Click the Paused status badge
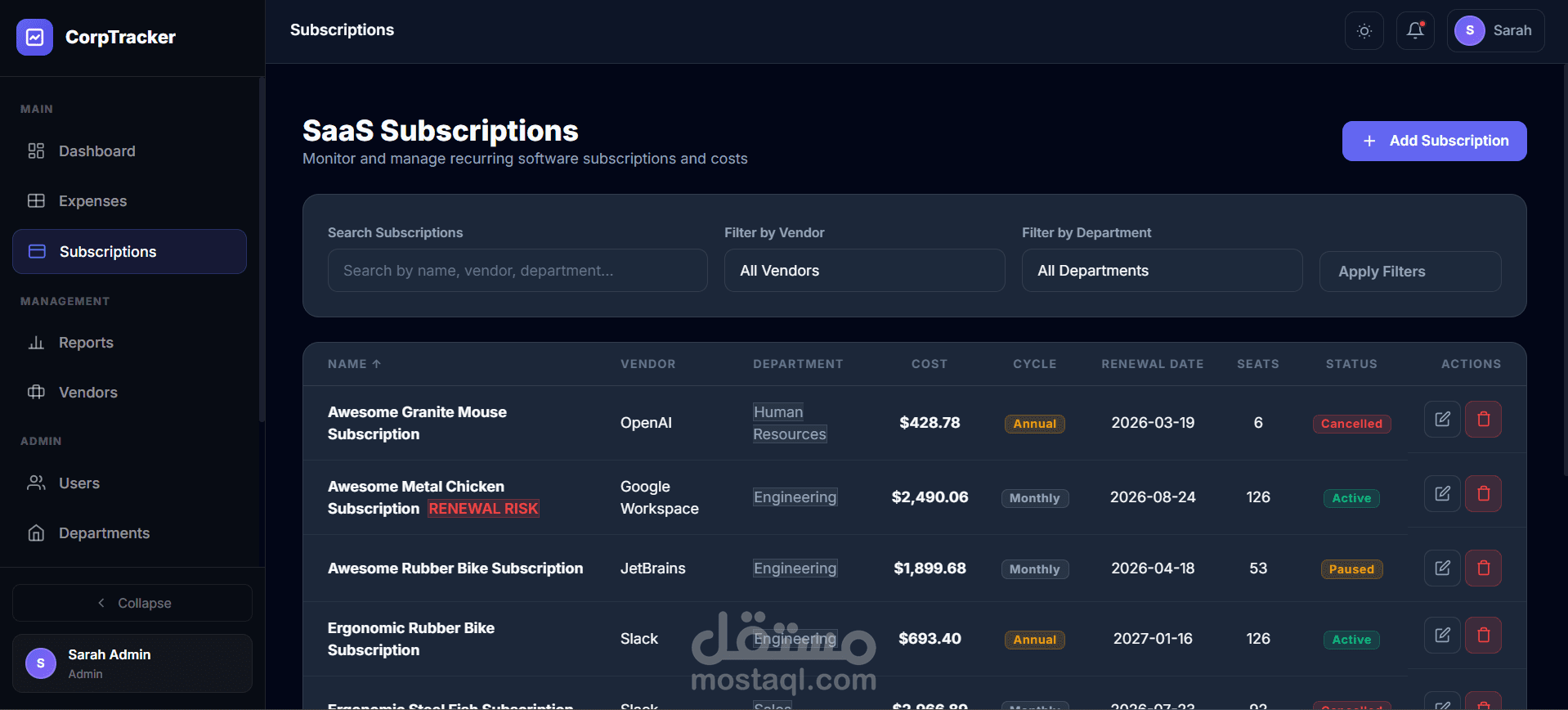 (1351, 569)
